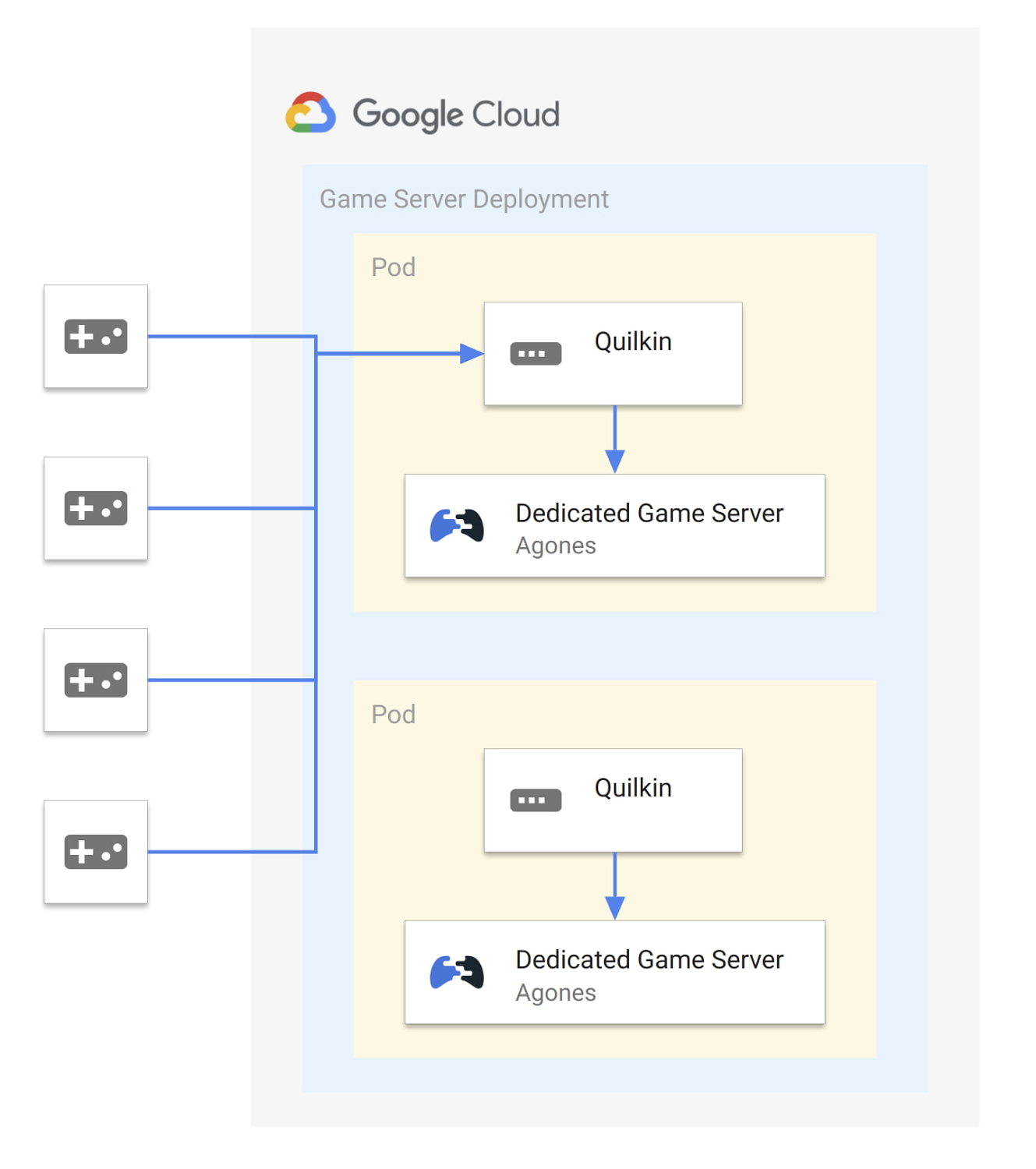Click top pod's Dedicated Game Server text

coord(649,513)
